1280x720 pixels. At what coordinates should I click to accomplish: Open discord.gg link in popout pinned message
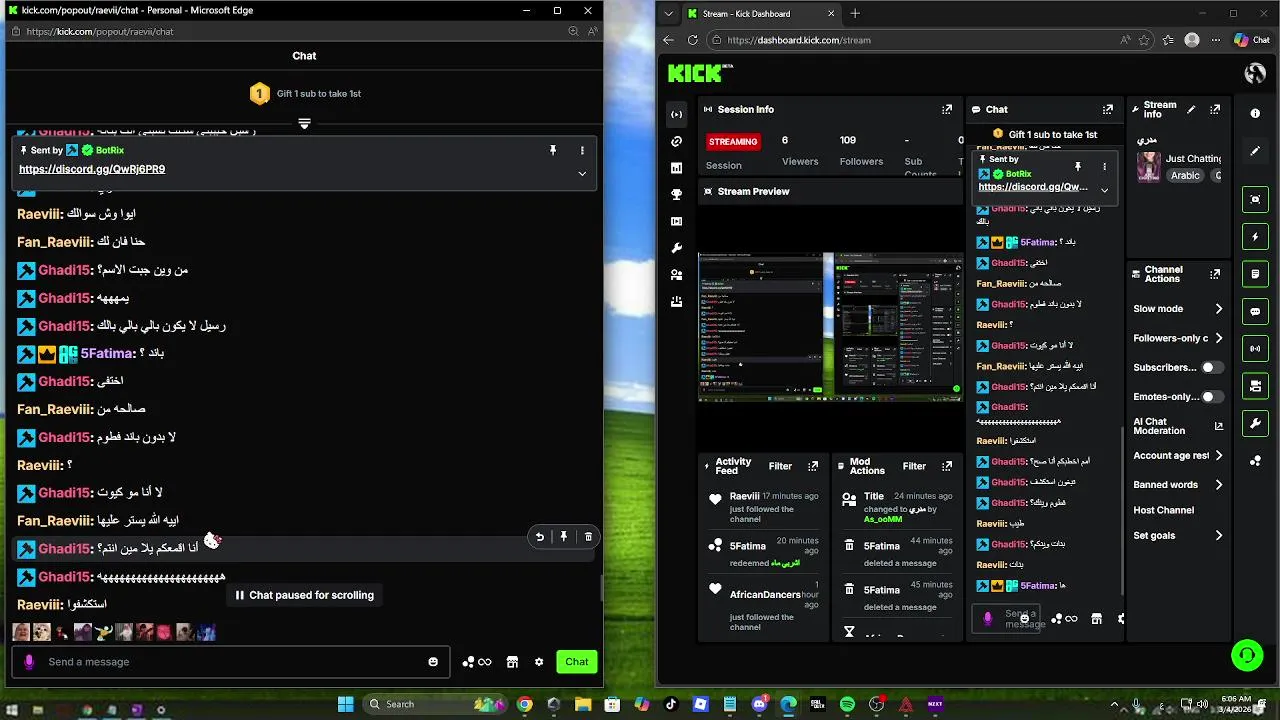tap(92, 169)
